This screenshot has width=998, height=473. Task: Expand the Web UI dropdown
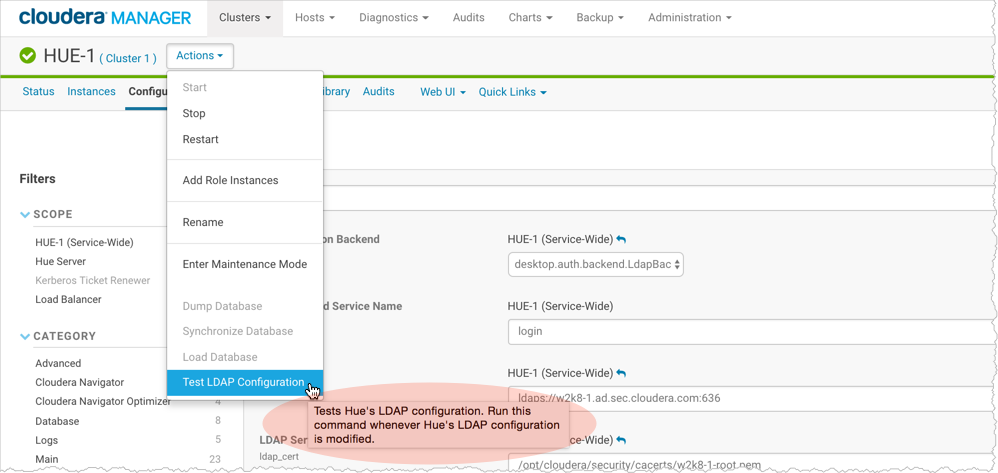[x=442, y=92]
